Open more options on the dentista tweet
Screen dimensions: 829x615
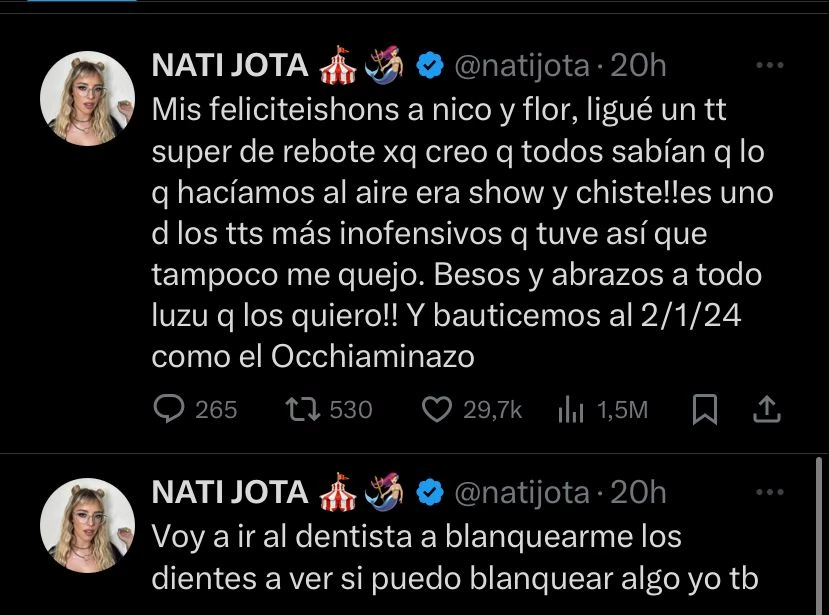pyautogui.click(x=769, y=492)
